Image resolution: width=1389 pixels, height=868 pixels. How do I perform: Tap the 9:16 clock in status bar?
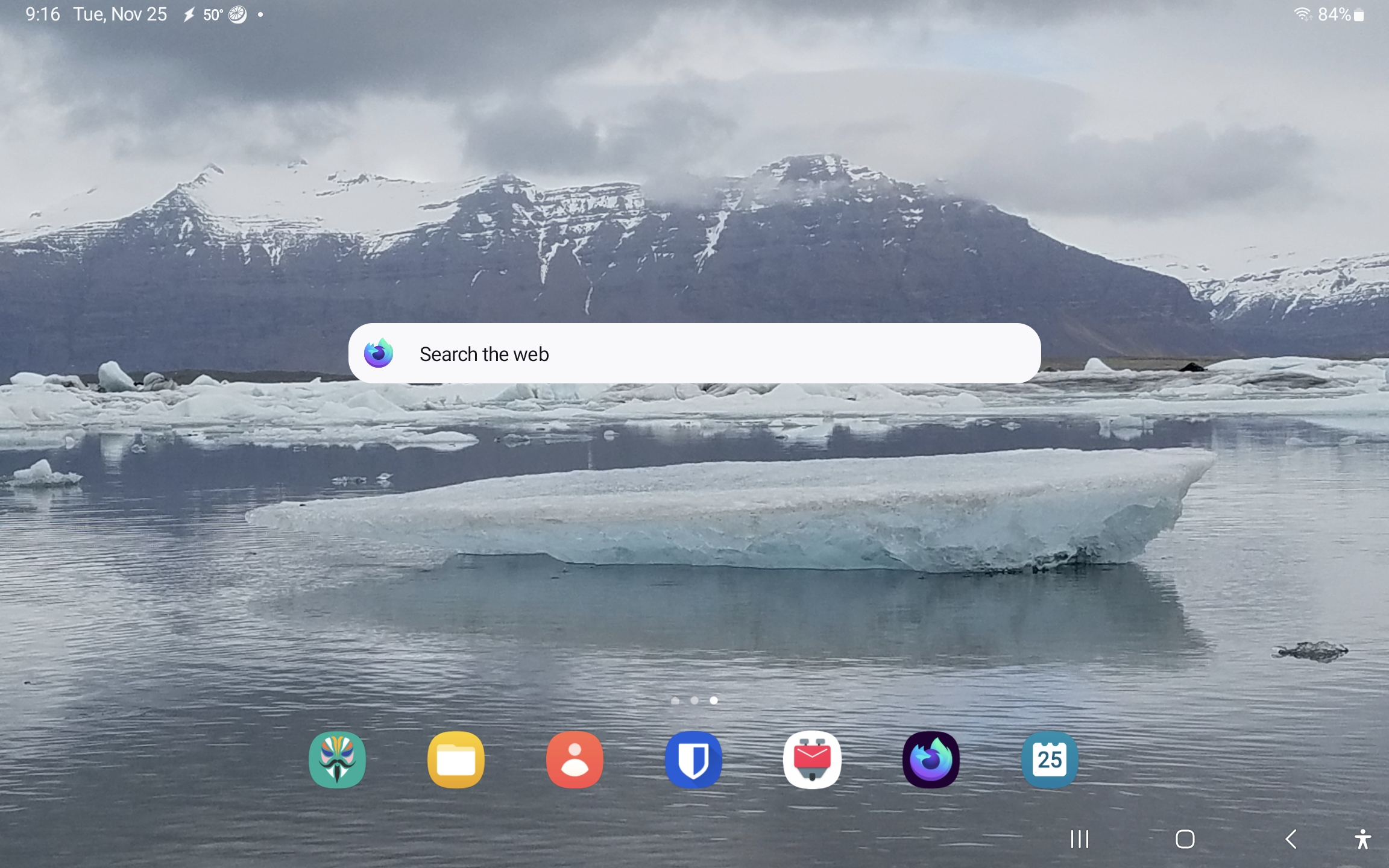42,14
